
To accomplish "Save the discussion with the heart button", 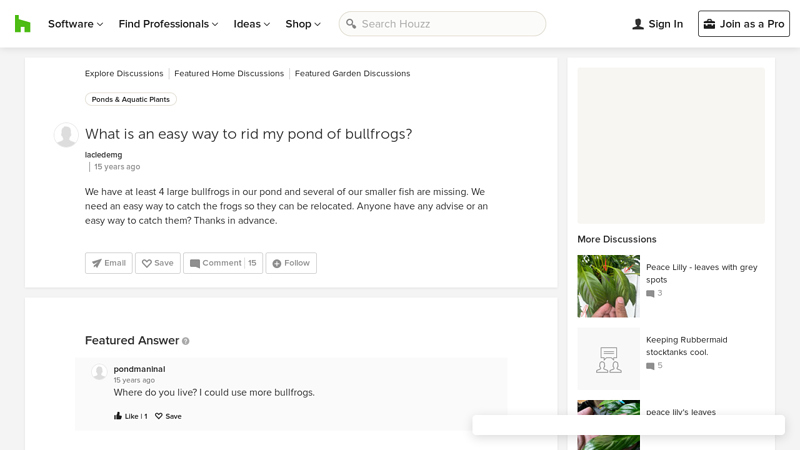I will tap(158, 263).
